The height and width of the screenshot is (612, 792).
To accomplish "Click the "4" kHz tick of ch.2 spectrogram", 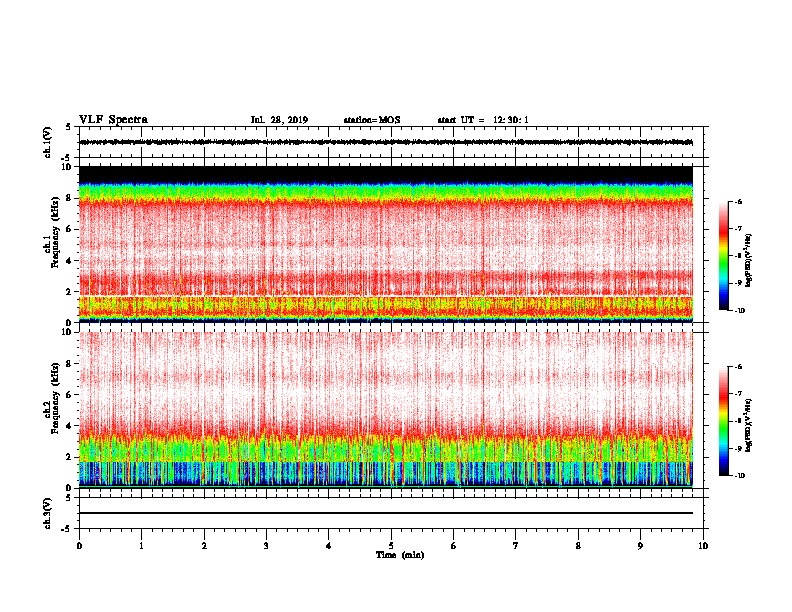I will point(70,426).
